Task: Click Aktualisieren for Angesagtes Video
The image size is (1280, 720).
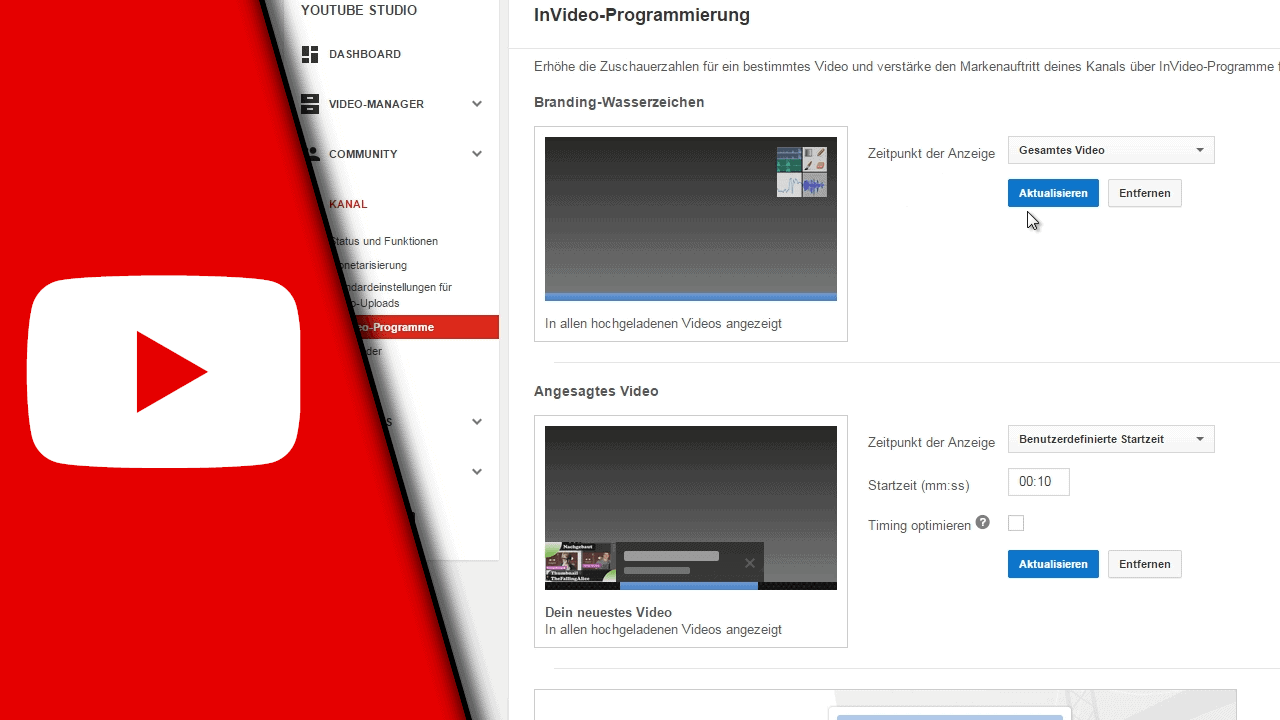Action: [1053, 564]
